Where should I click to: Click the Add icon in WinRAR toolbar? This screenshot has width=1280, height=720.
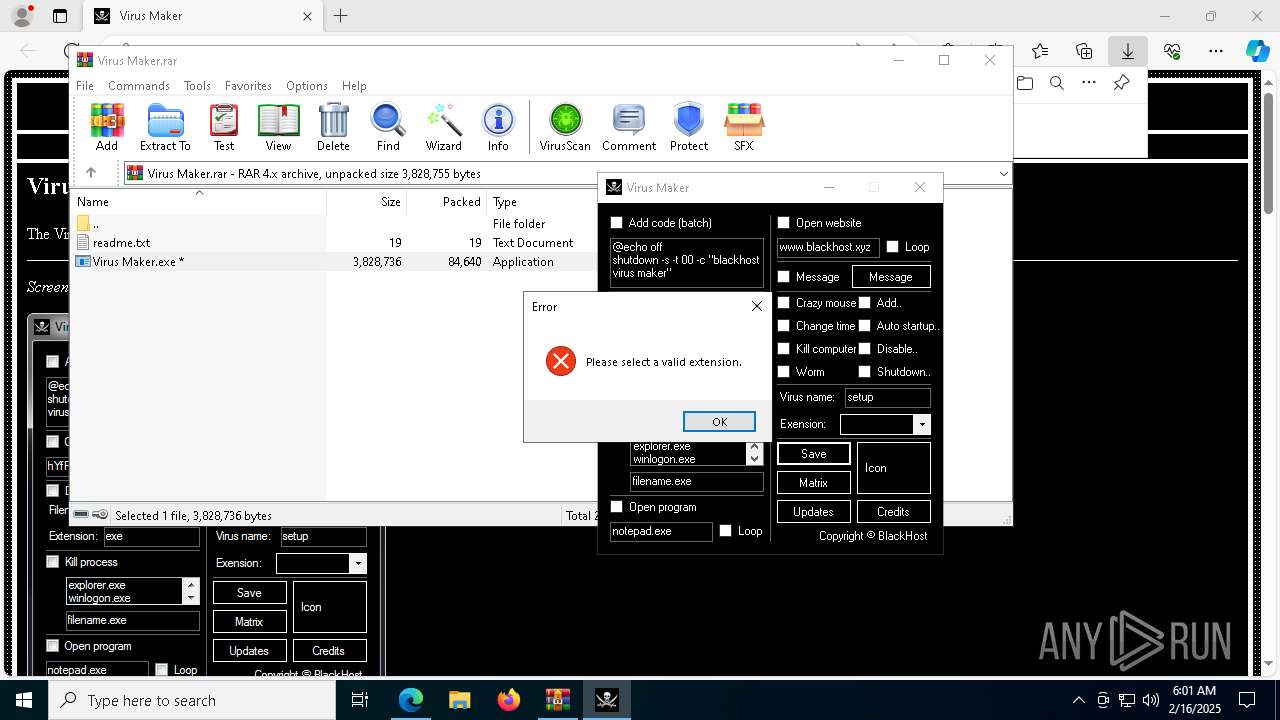107,127
